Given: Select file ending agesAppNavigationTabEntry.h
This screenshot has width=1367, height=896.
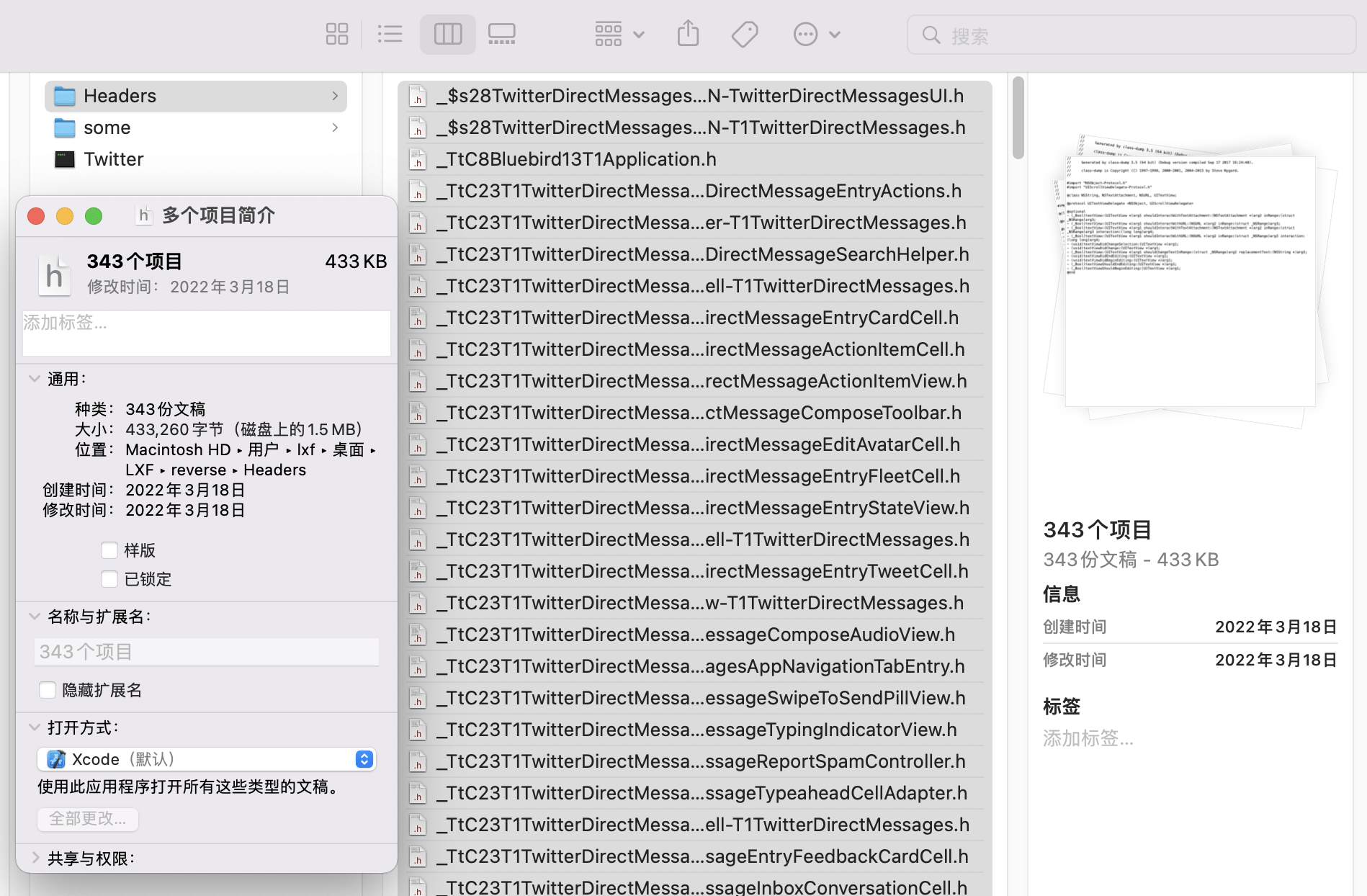Looking at the screenshot, I should pyautogui.click(x=695, y=666).
